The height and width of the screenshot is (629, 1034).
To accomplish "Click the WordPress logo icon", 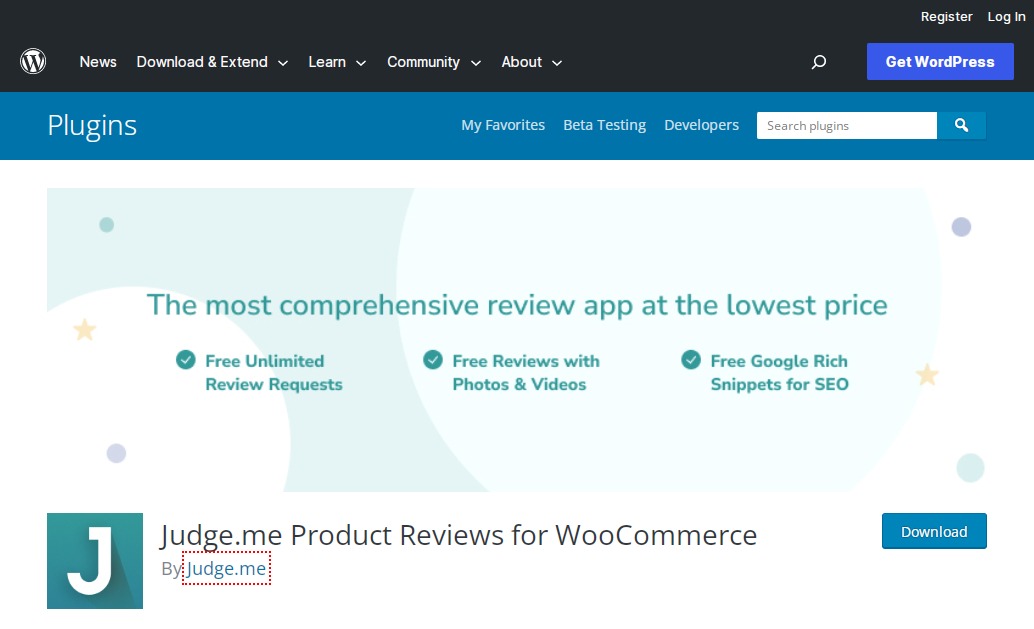I will (x=33, y=61).
